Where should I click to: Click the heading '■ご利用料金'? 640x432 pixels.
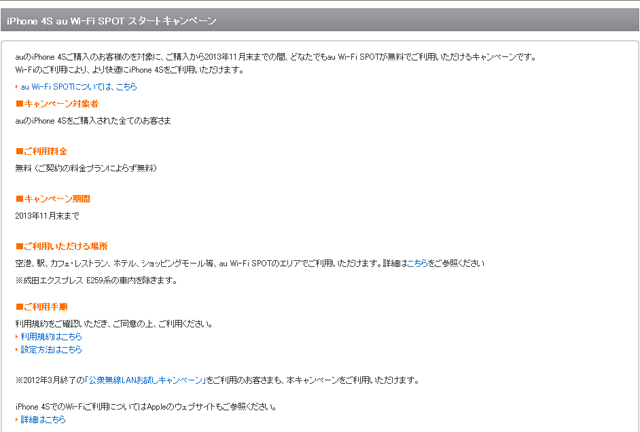tap(41, 151)
